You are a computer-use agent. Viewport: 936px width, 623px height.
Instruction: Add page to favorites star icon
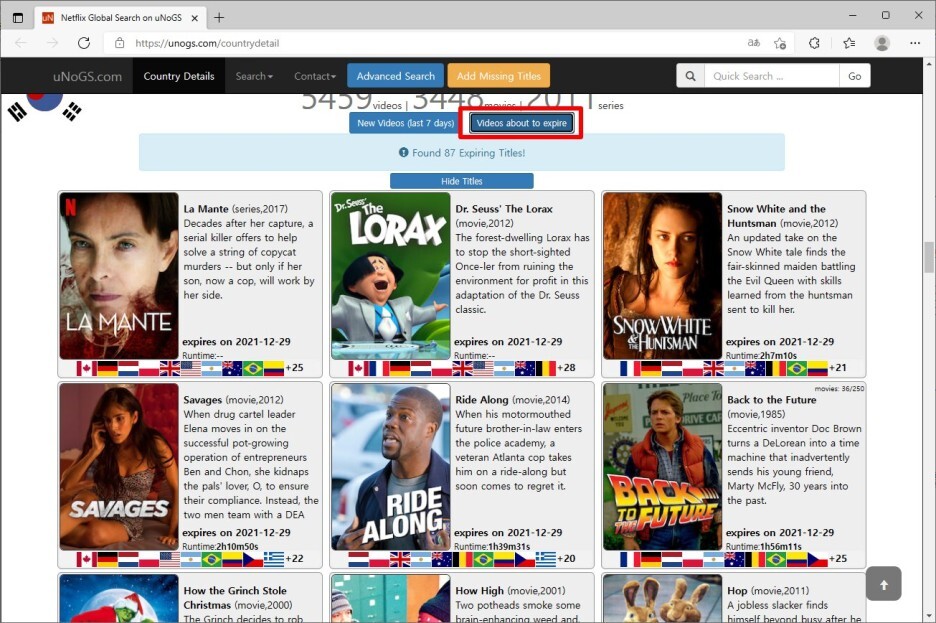click(780, 43)
